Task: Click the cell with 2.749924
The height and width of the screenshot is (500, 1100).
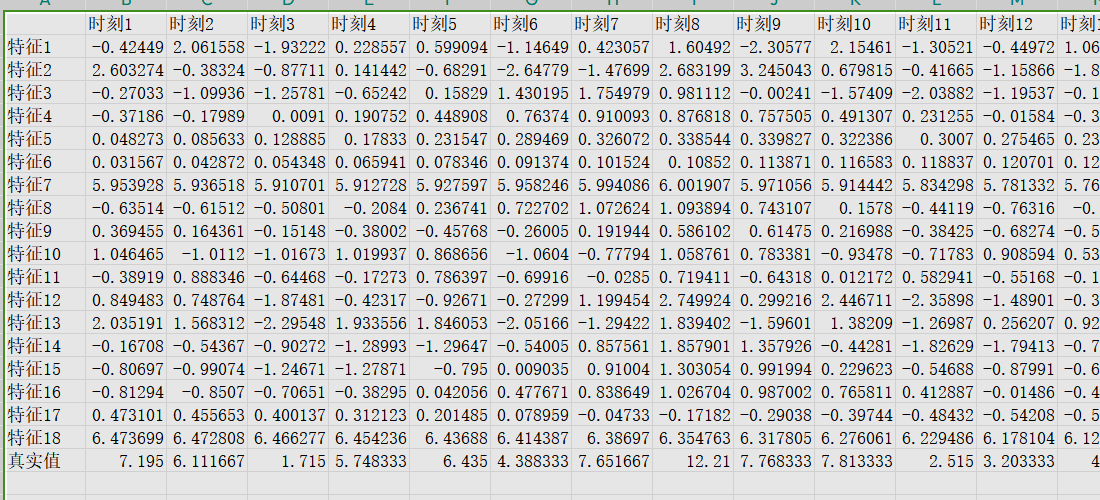Action: click(692, 300)
